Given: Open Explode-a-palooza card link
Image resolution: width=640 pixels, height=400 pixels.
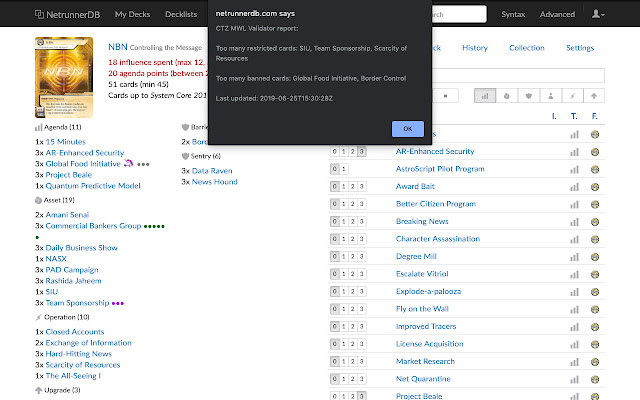Looking at the screenshot, I should 428,291.
